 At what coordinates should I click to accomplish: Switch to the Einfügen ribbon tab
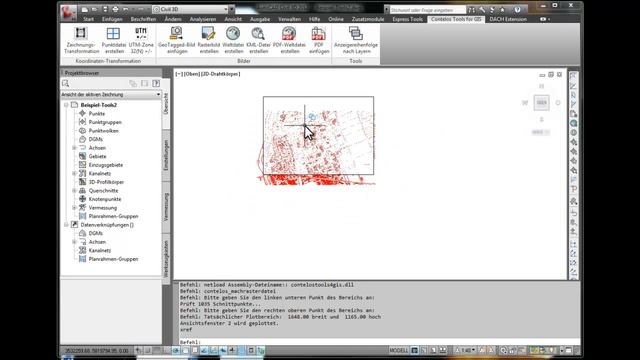[112, 19]
